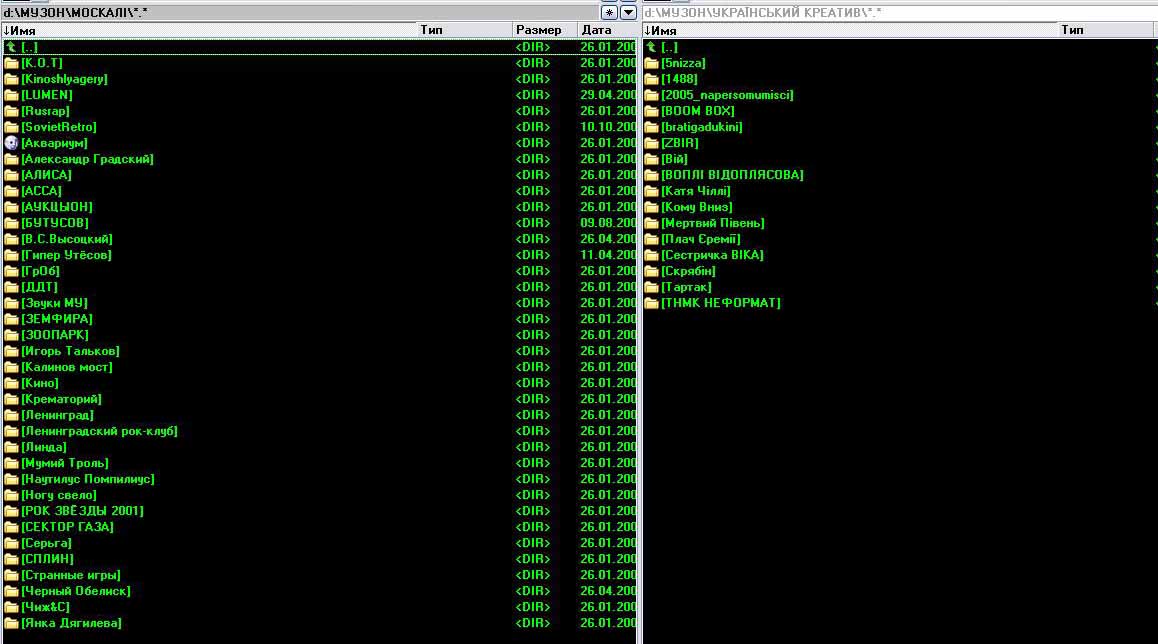
Task: Select the [Ногу свело] folder name
Action: pyautogui.click(x=59, y=495)
